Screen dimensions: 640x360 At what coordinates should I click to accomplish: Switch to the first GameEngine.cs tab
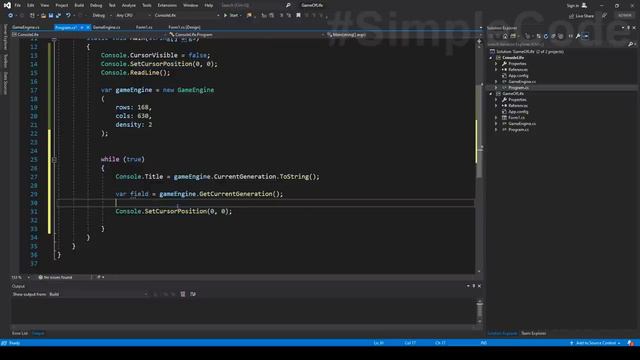click(x=26, y=27)
